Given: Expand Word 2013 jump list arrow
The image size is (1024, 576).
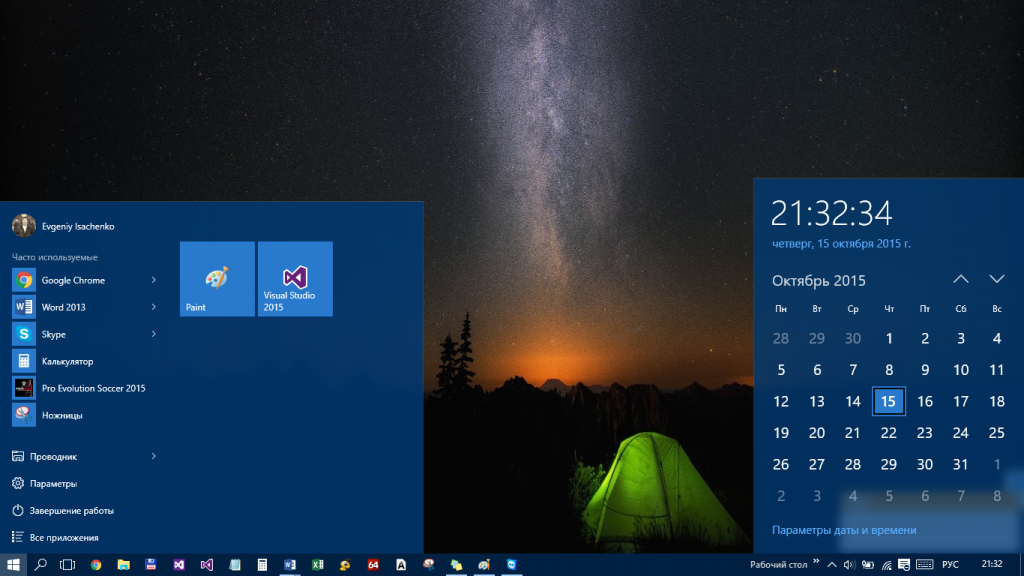Looking at the screenshot, I should [153, 307].
